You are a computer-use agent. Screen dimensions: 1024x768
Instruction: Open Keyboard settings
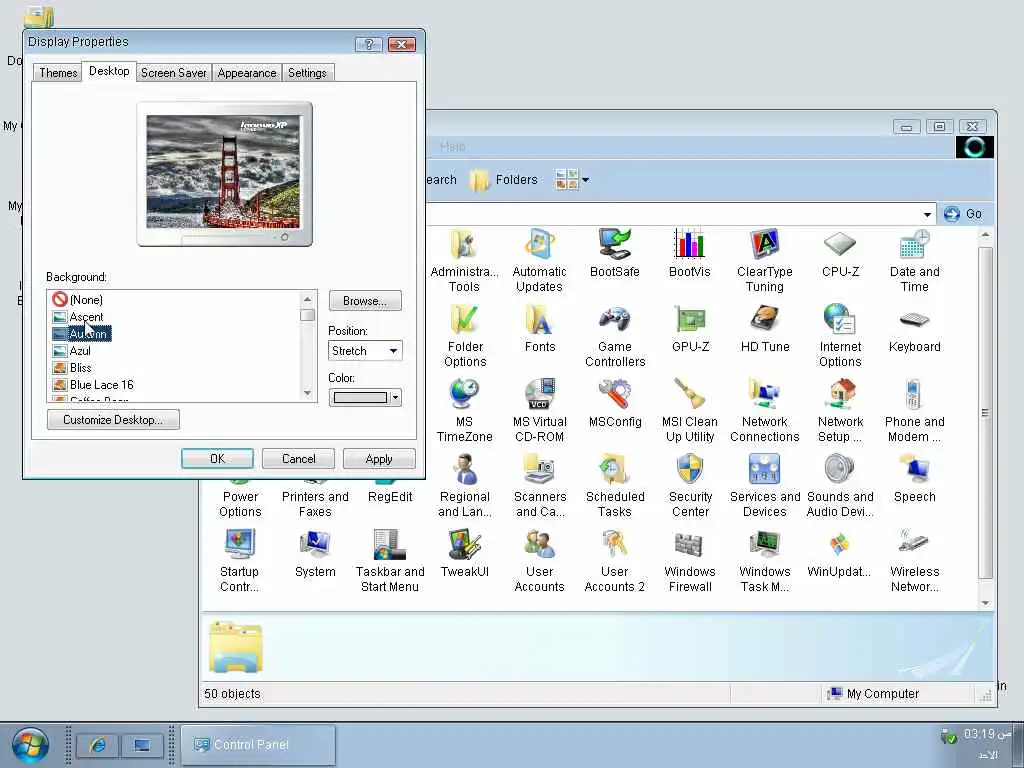tap(914, 329)
